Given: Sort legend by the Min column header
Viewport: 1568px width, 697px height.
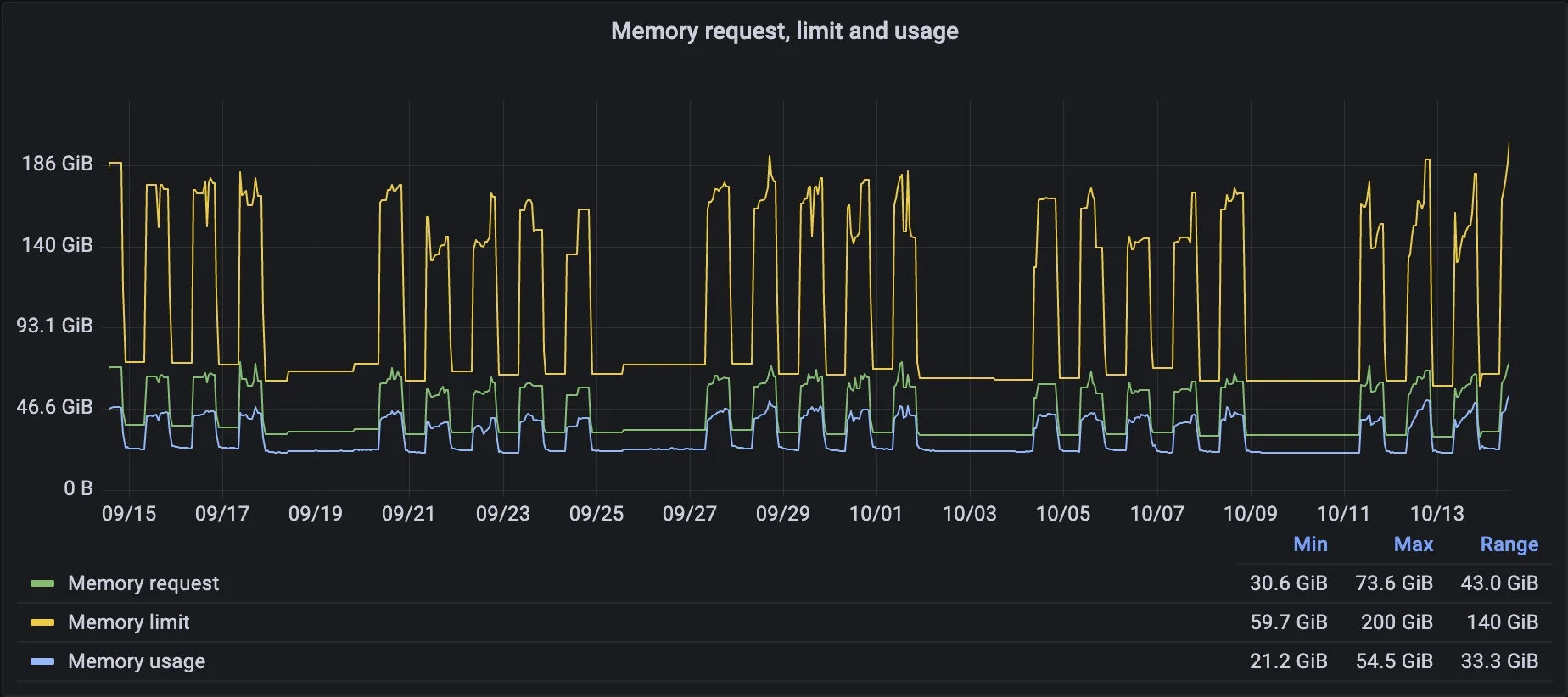Looking at the screenshot, I should pos(1309,544).
